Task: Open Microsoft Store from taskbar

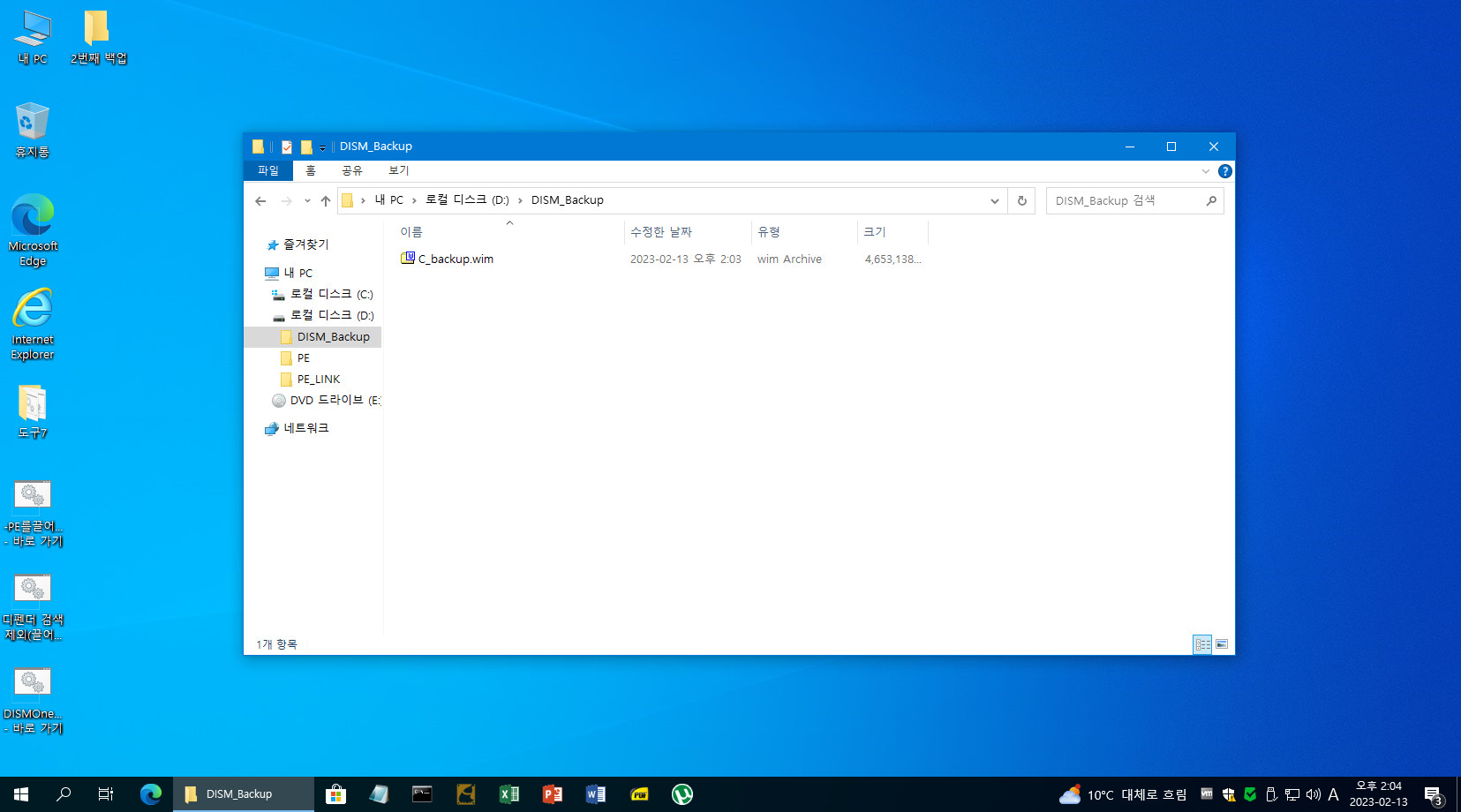Action: pos(335,794)
